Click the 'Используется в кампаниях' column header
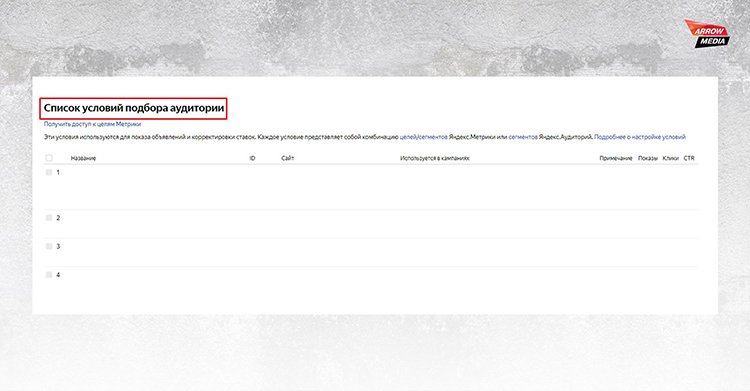The image size is (750, 391). pyautogui.click(x=435, y=158)
